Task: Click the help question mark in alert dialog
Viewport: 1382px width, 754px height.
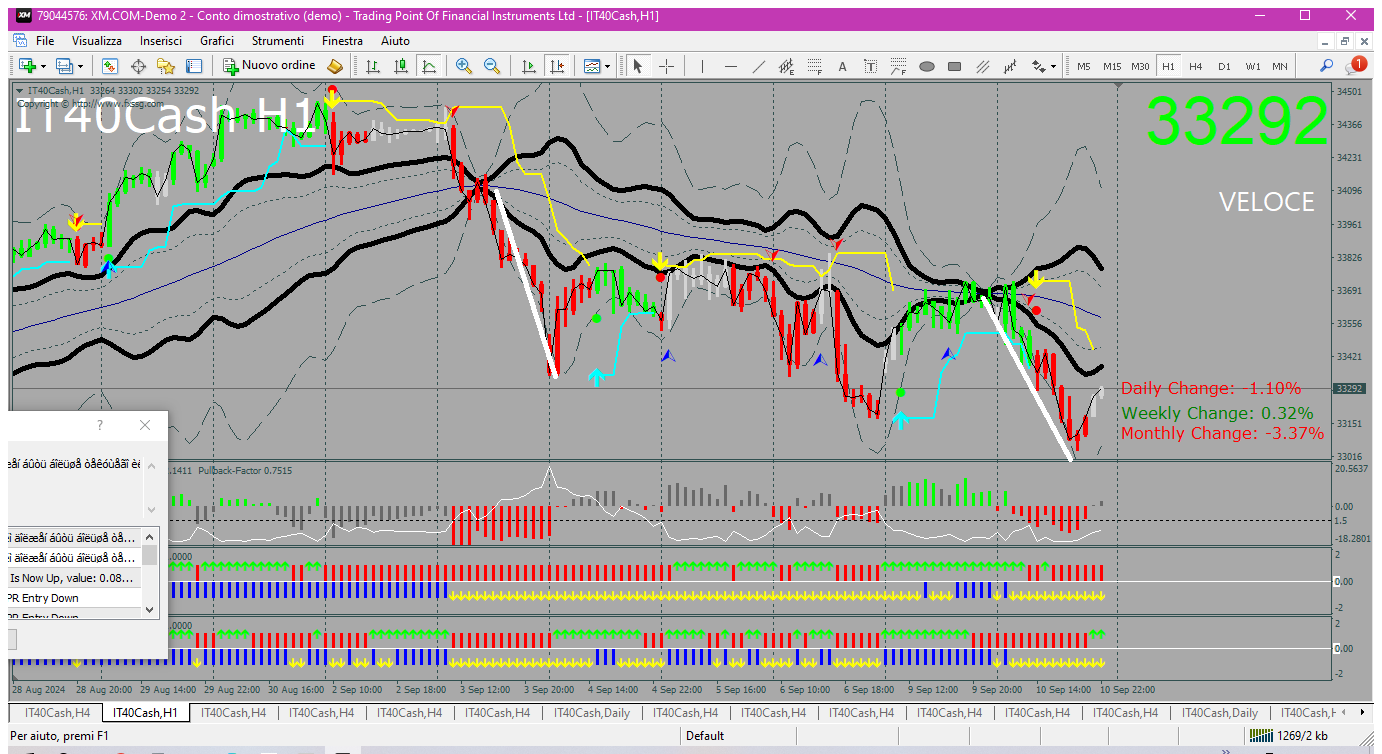Action: click(x=99, y=425)
